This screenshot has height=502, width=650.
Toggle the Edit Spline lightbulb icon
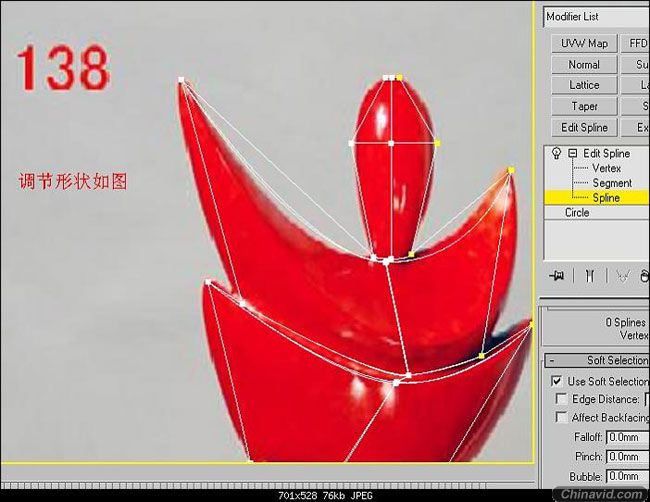tap(557, 153)
